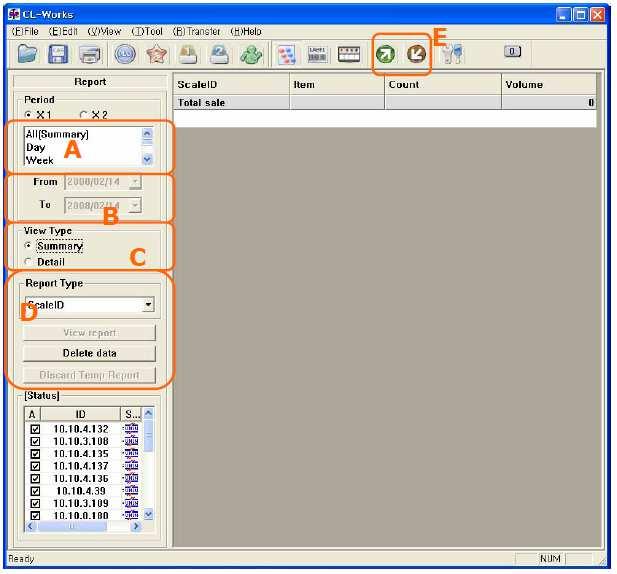
Task: Select the Detail view type
Action: click(x=28, y=262)
